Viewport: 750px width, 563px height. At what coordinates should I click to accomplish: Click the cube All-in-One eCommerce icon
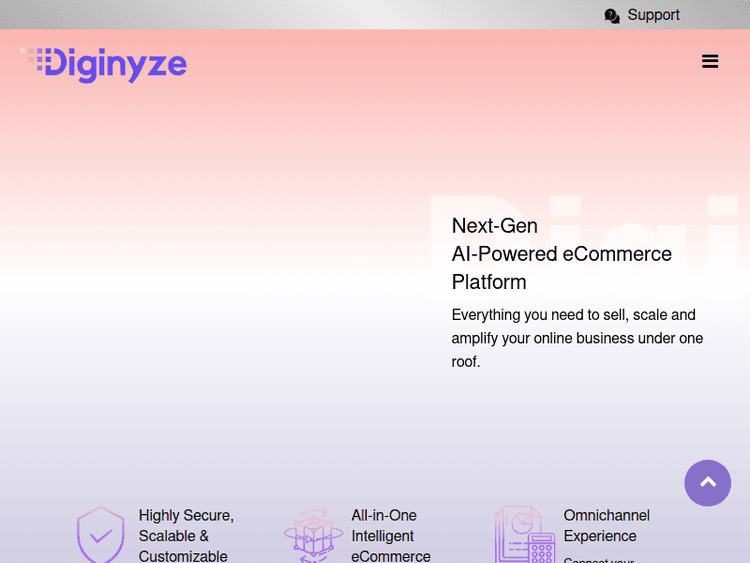[x=313, y=535]
